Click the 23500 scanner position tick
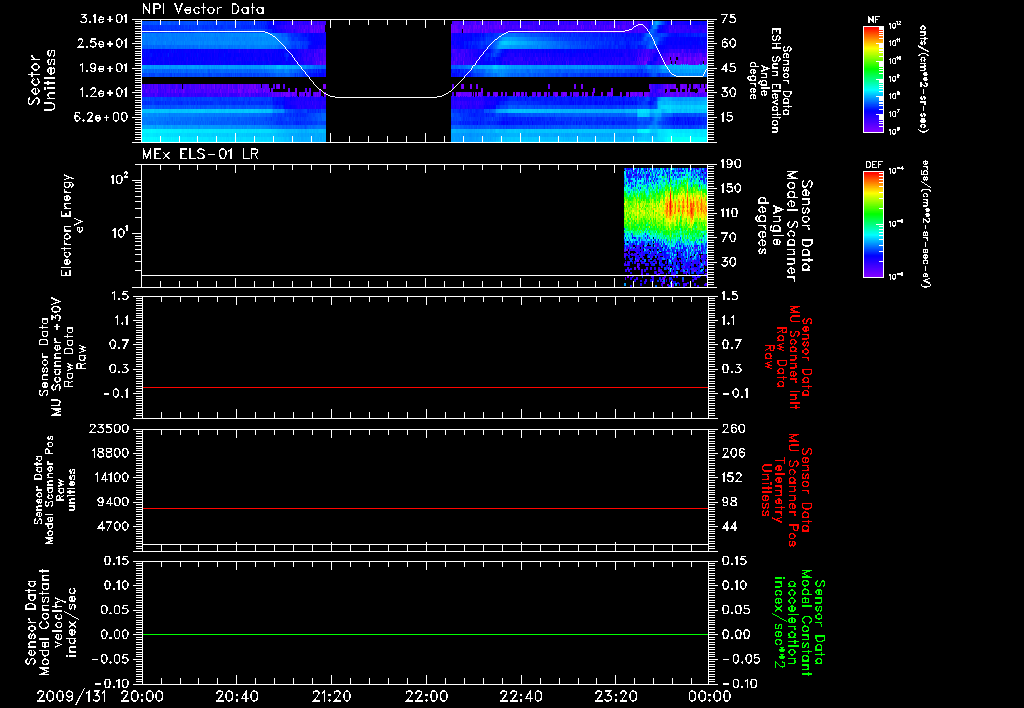 coord(111,429)
